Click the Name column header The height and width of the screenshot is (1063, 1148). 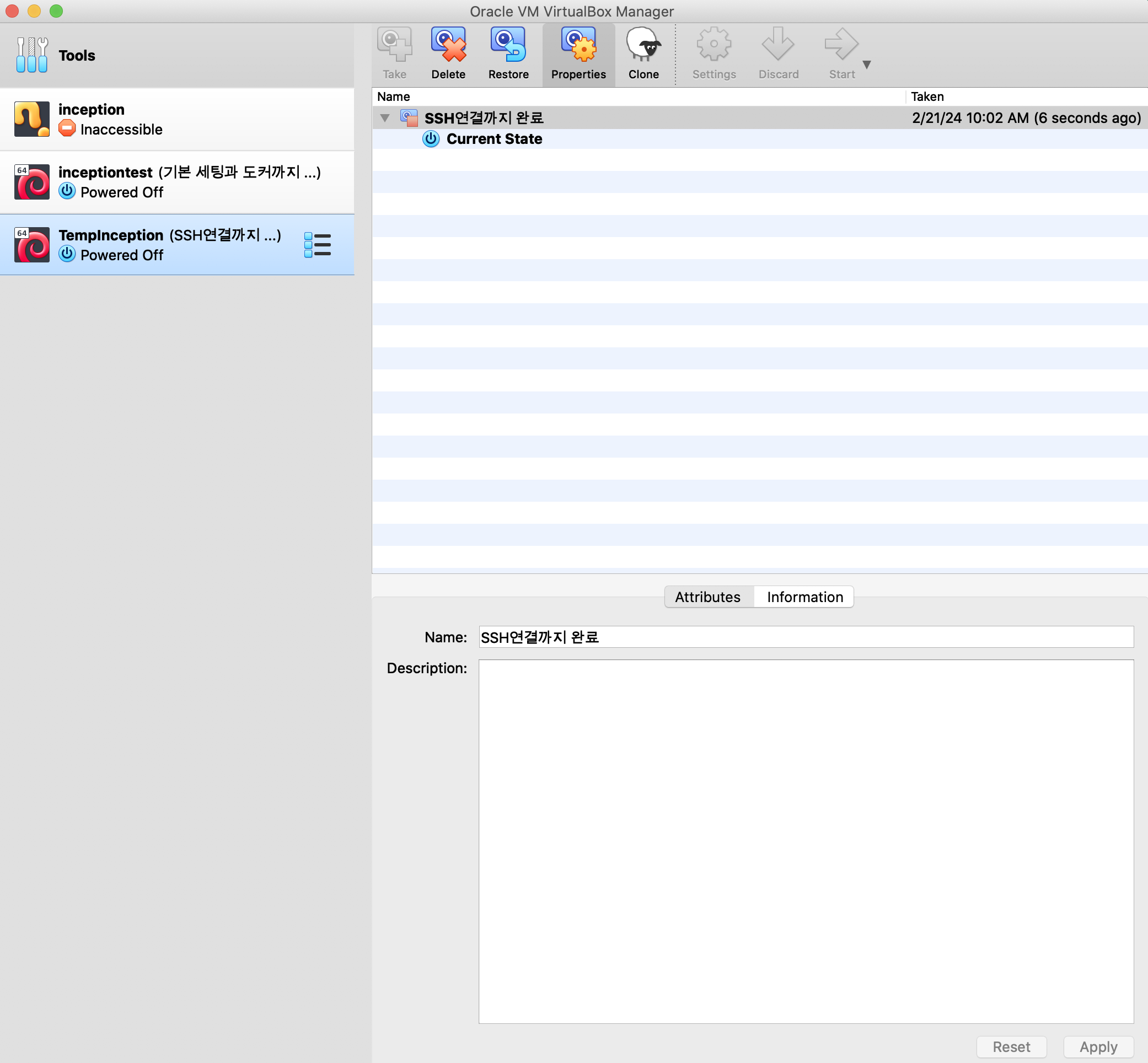639,96
